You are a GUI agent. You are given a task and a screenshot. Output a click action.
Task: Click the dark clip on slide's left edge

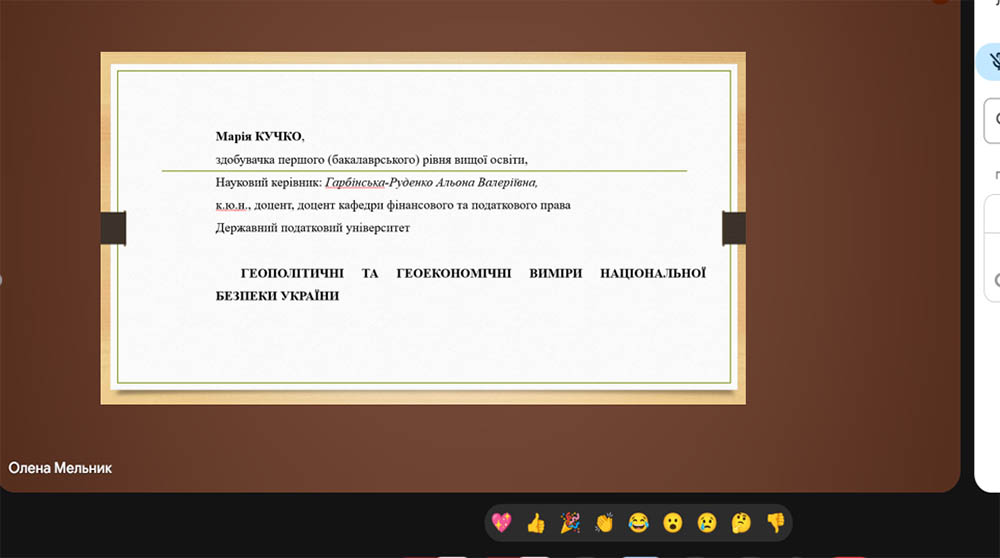tap(113, 228)
